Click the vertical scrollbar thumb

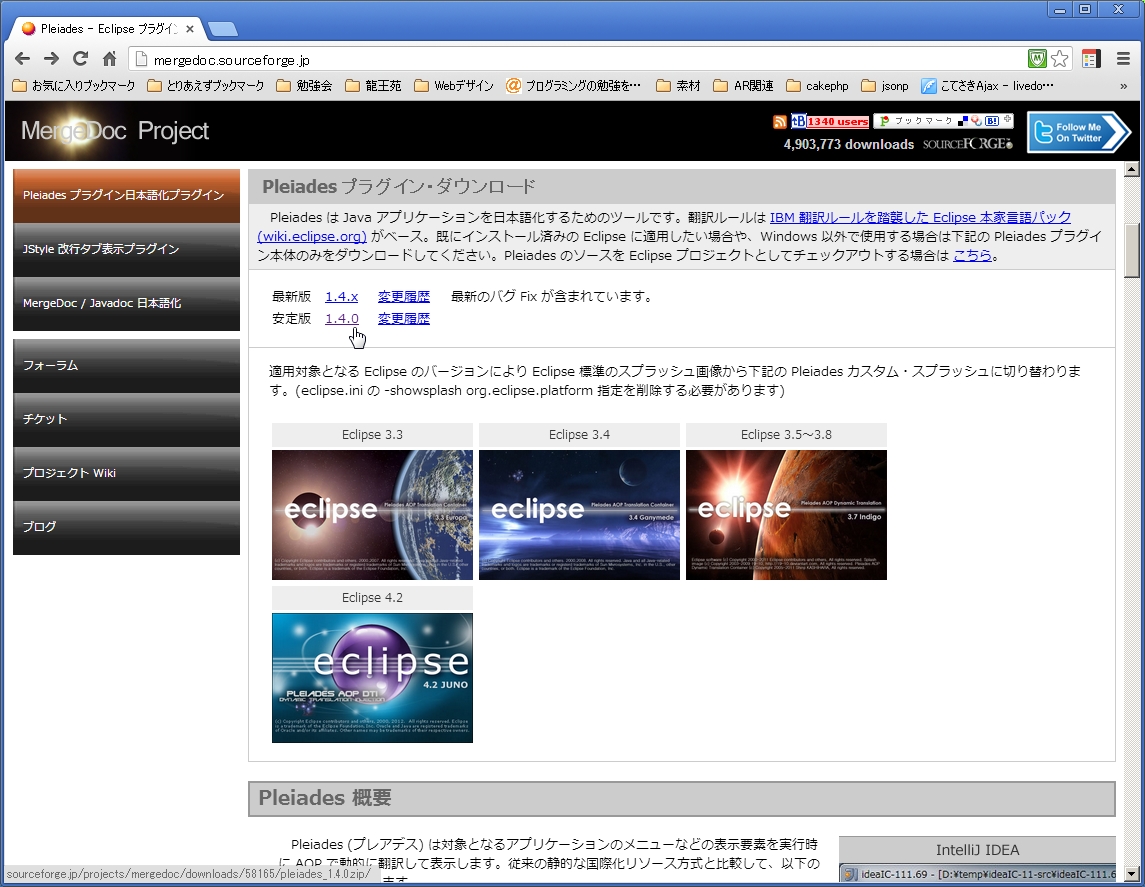coord(1131,250)
